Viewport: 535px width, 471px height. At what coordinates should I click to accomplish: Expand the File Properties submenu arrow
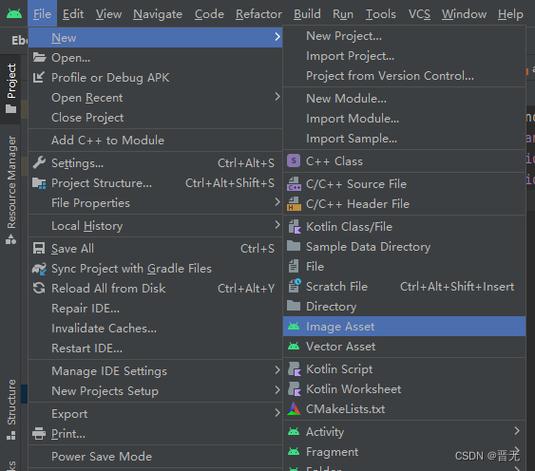[277, 202]
